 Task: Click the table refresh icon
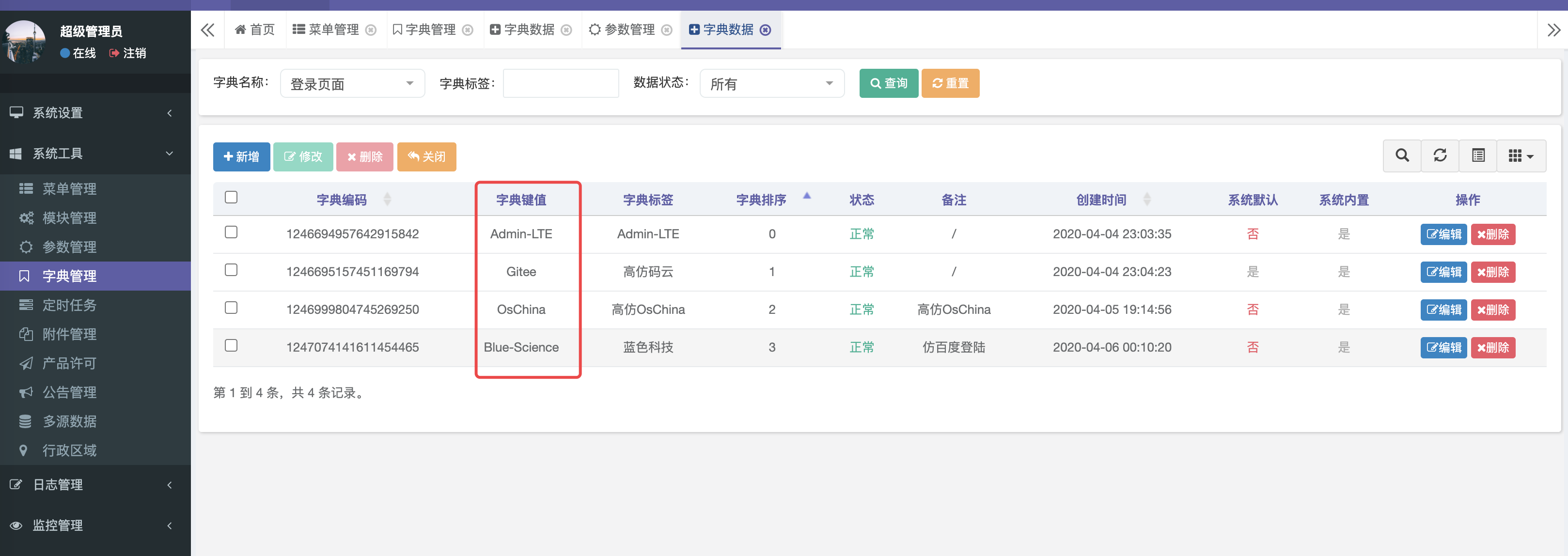coord(1440,156)
